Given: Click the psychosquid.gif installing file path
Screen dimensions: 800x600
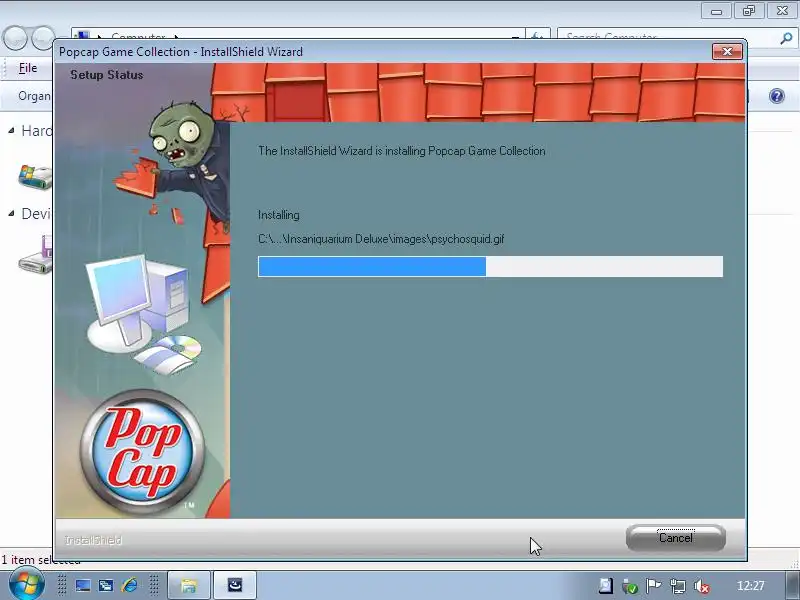Looking at the screenshot, I should click(x=381, y=239).
